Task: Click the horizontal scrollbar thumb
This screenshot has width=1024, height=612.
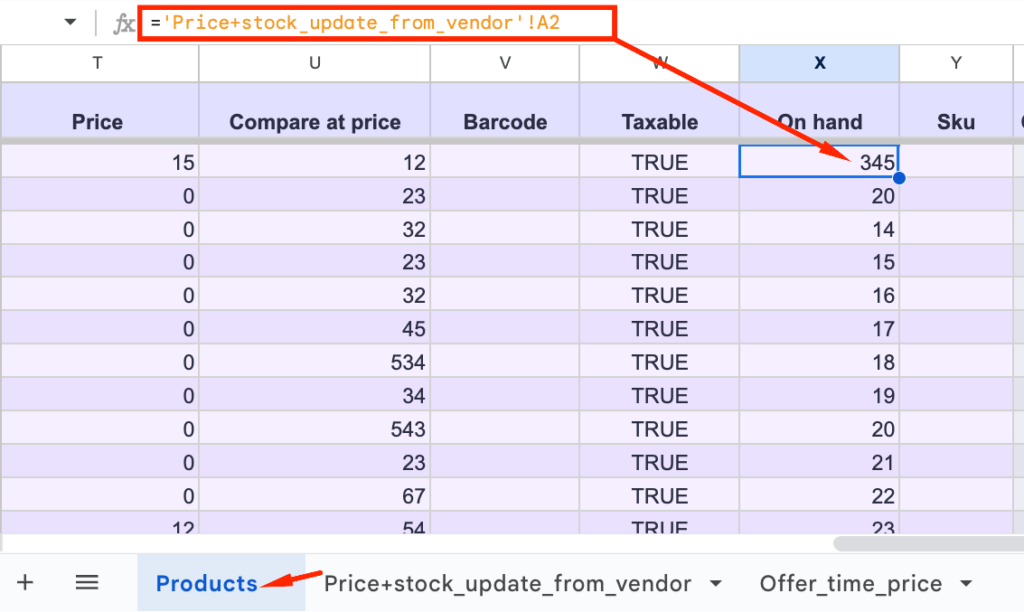Action: pyautogui.click(x=926, y=543)
